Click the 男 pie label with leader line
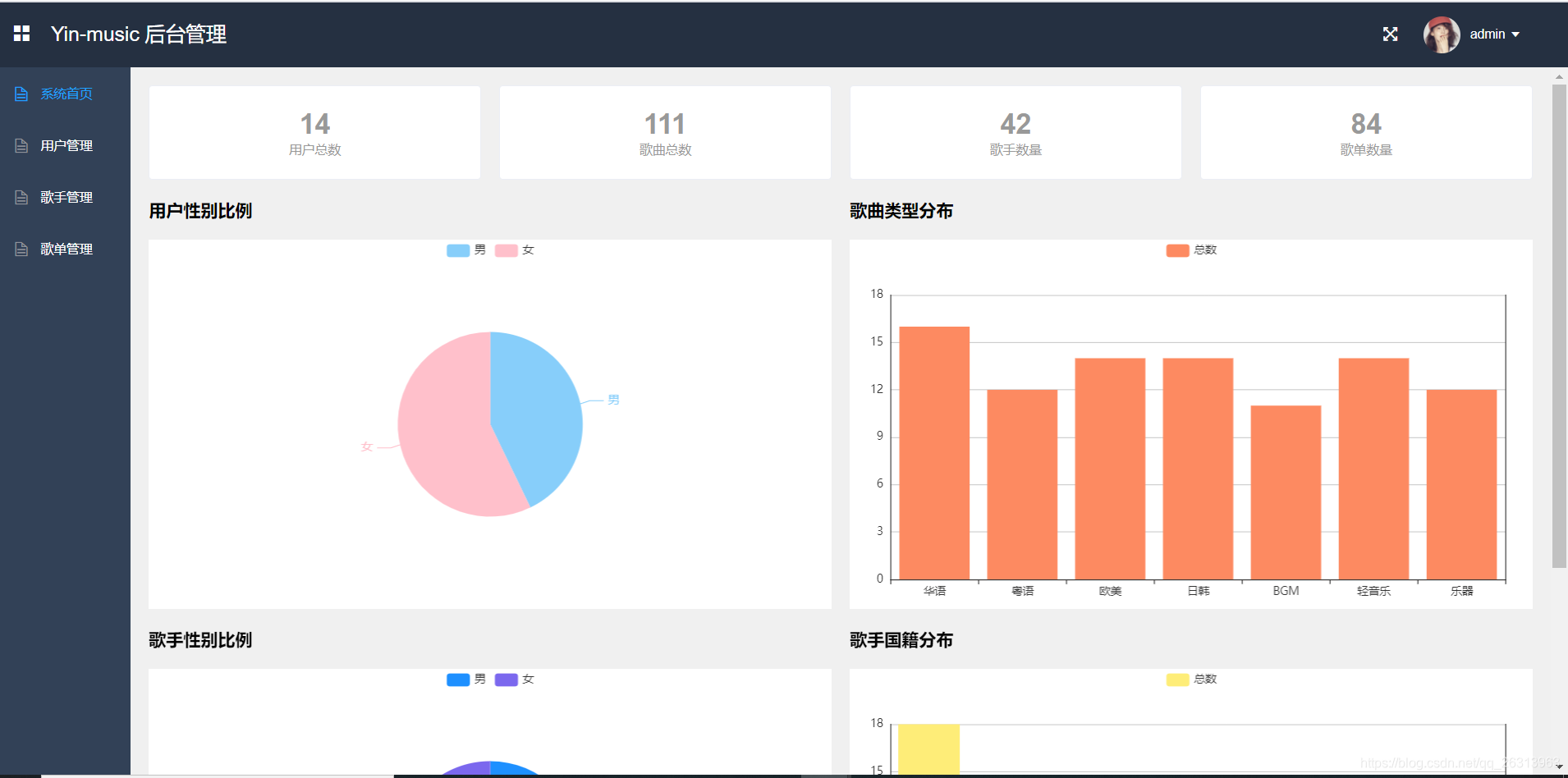Image resolution: width=1568 pixels, height=778 pixels. tap(613, 400)
